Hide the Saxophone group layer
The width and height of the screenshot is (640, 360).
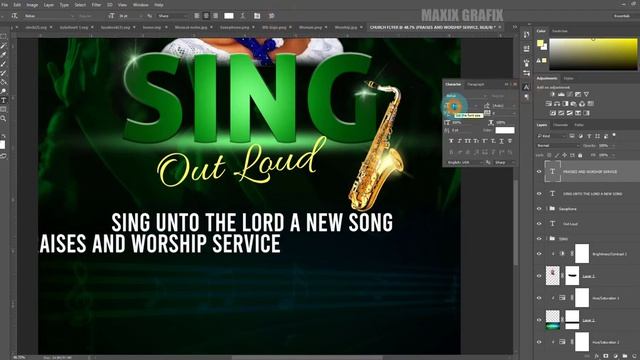click(539, 209)
